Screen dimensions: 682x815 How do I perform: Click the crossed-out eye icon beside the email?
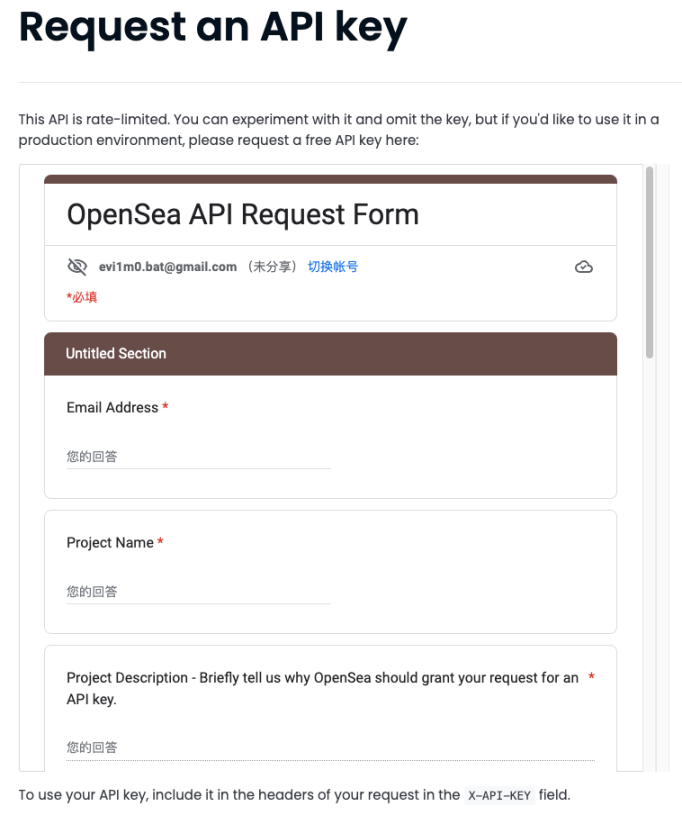(77, 267)
